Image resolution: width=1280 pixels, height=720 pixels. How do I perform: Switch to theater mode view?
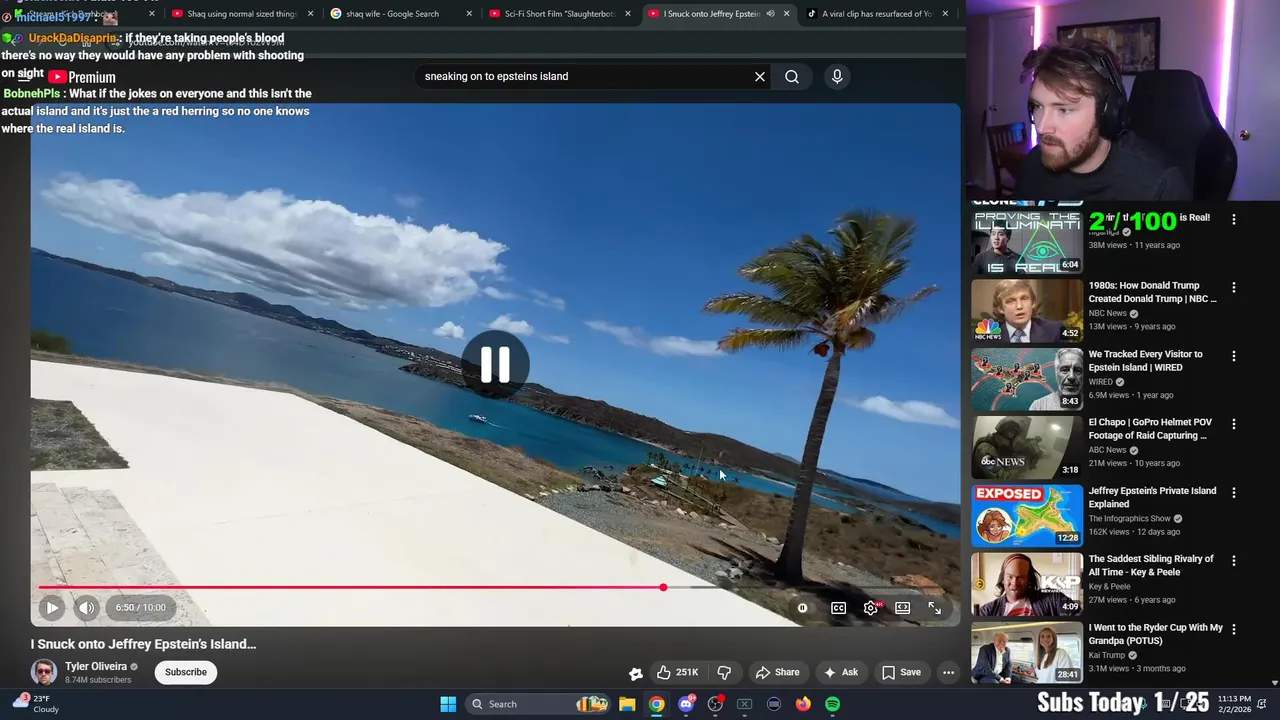[903, 608]
